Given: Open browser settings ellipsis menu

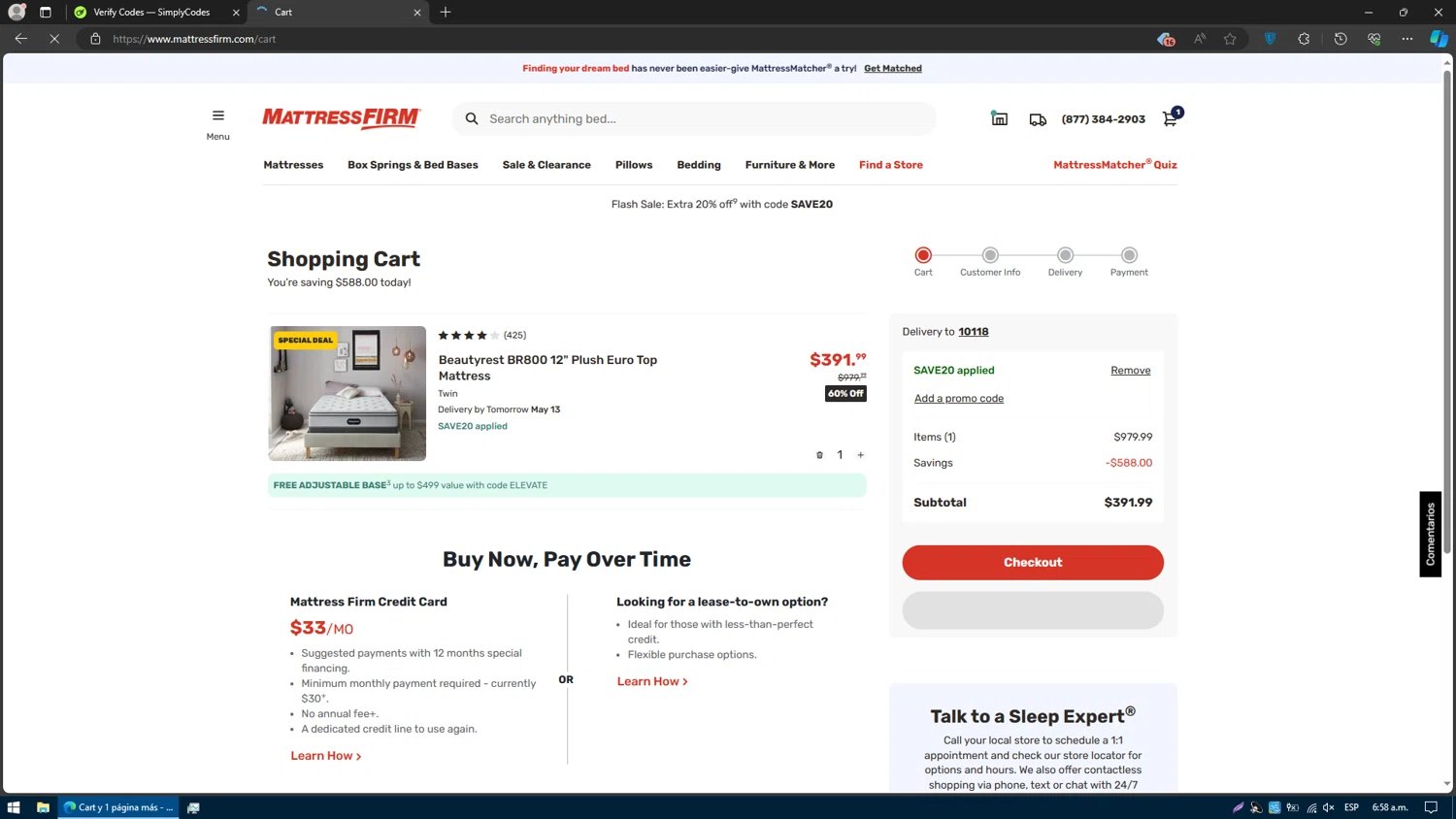Looking at the screenshot, I should click(1407, 39).
